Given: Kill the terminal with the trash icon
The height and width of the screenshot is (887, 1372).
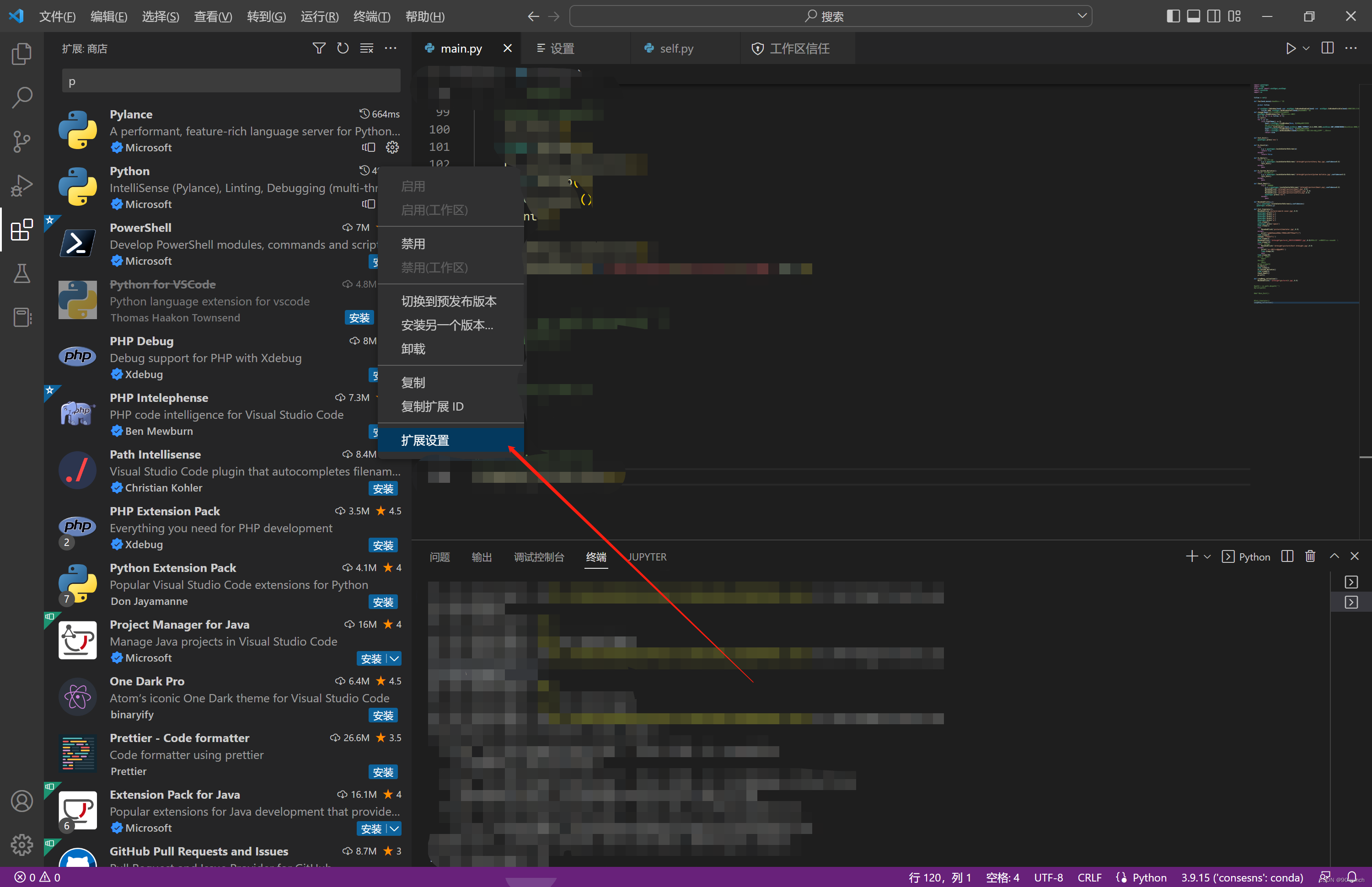Looking at the screenshot, I should click(x=1309, y=556).
